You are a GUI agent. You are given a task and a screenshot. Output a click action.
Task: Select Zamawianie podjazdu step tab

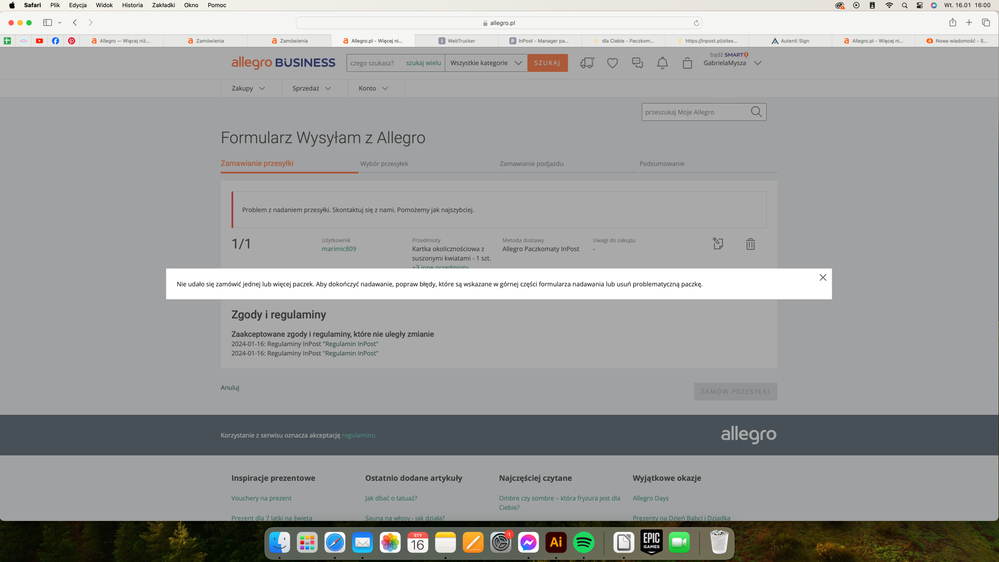[531, 164]
